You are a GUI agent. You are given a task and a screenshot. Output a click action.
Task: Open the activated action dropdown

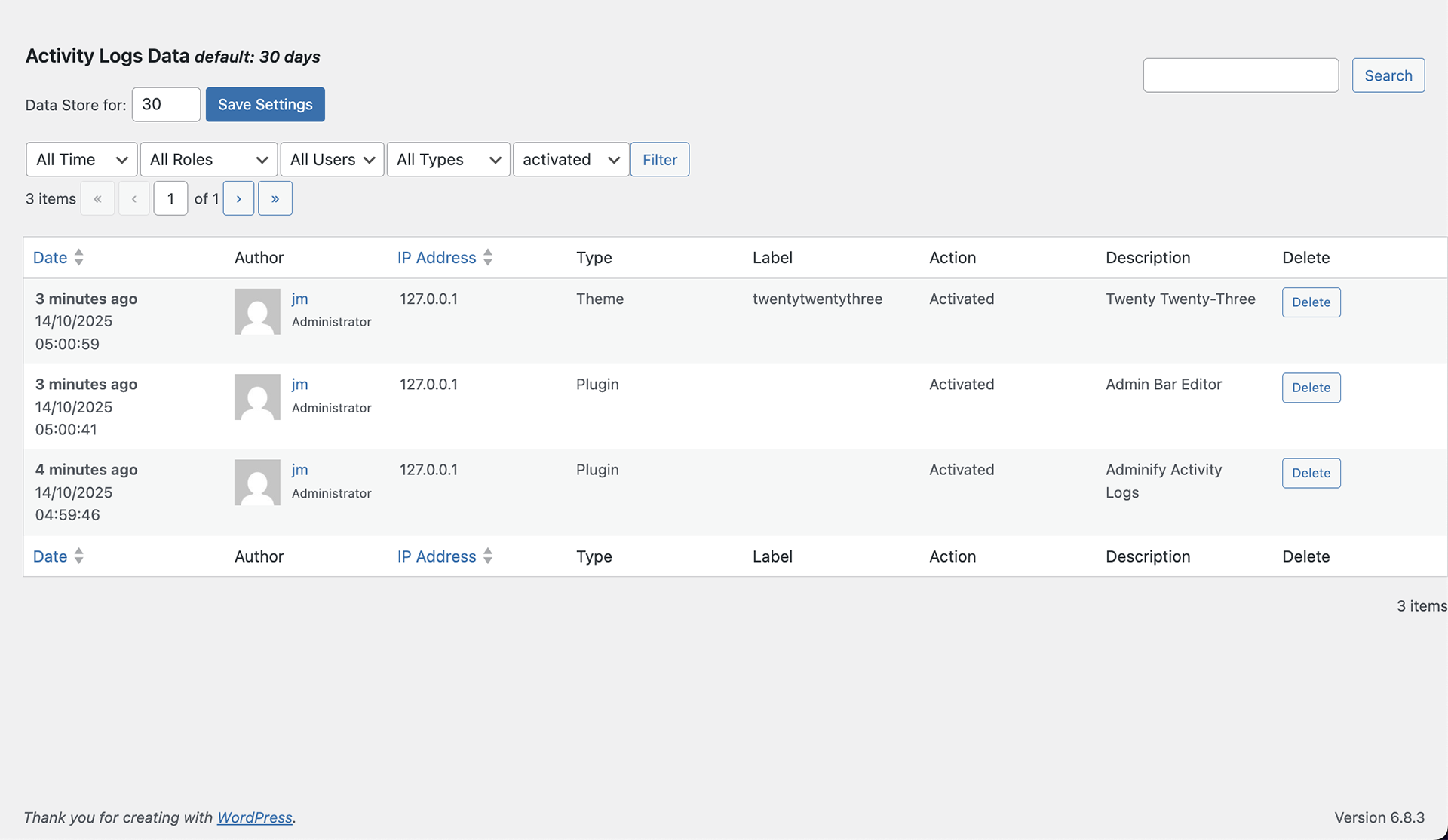coord(571,159)
